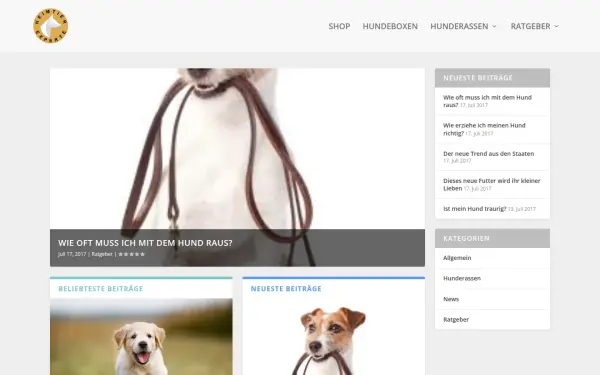Click the 'Juli 17, 2017' date on featured post
The height and width of the screenshot is (375, 600).
point(72,254)
